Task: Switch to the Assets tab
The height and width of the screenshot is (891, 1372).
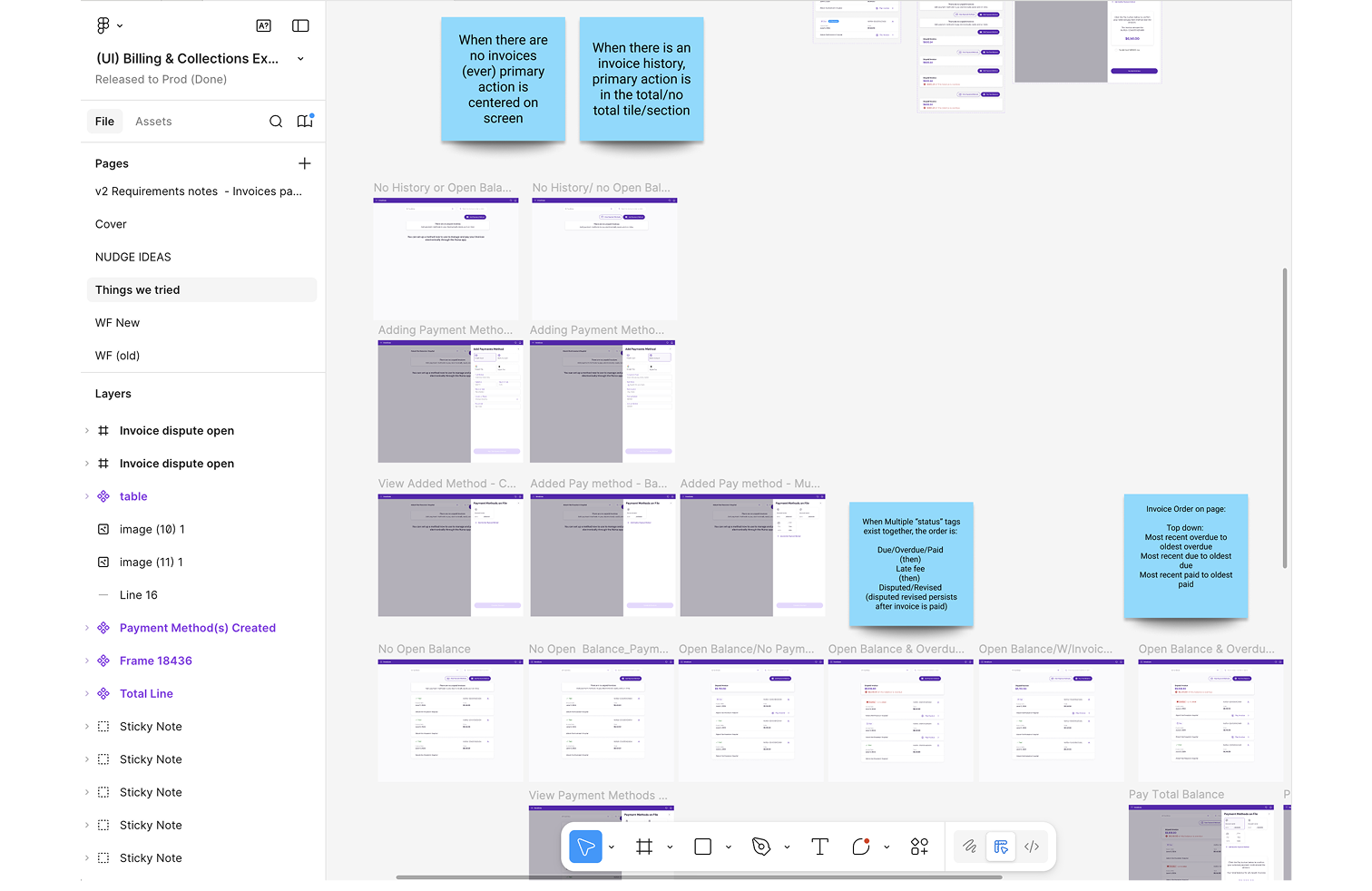Action: click(x=153, y=122)
